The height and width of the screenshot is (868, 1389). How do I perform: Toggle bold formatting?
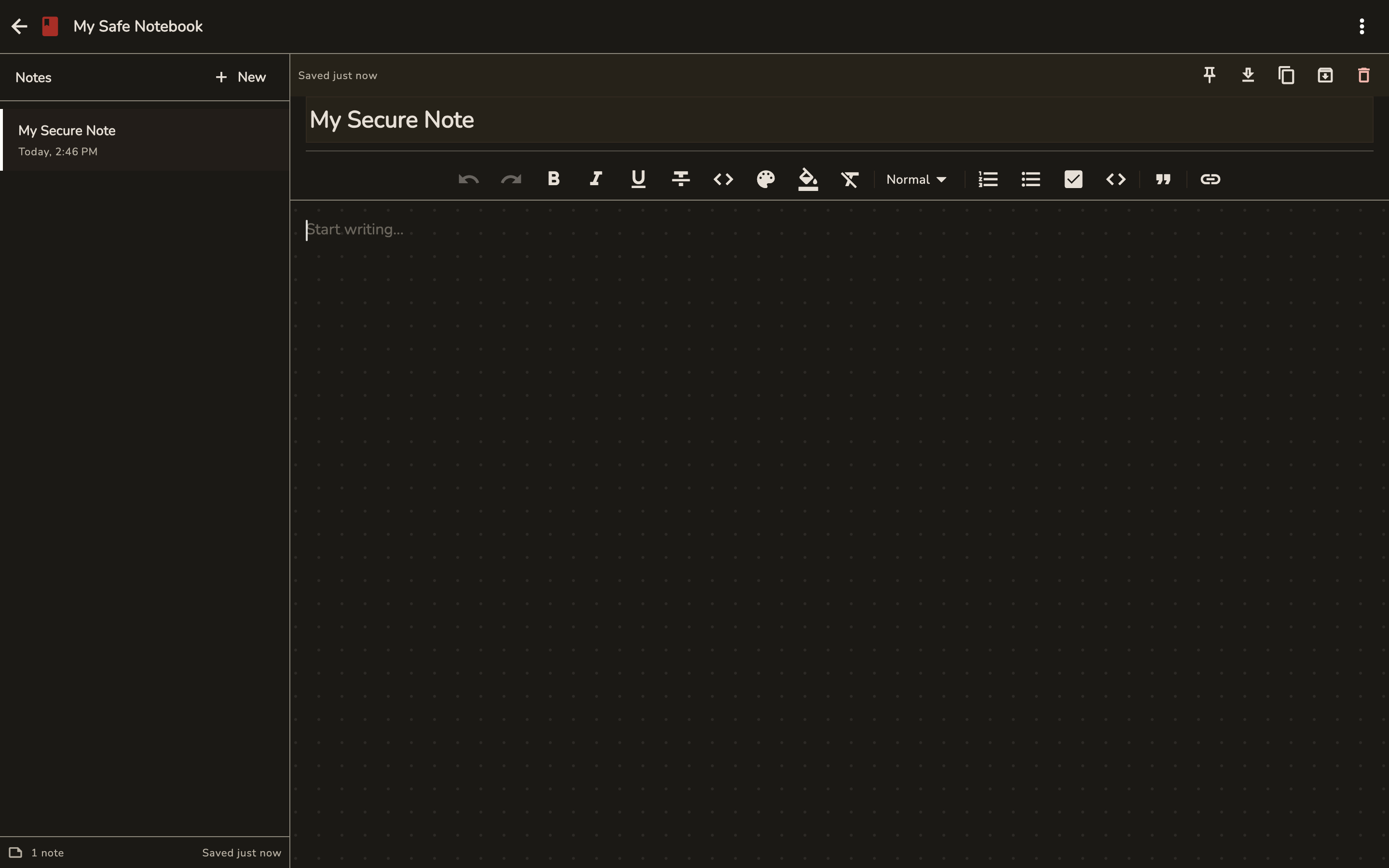click(553, 179)
